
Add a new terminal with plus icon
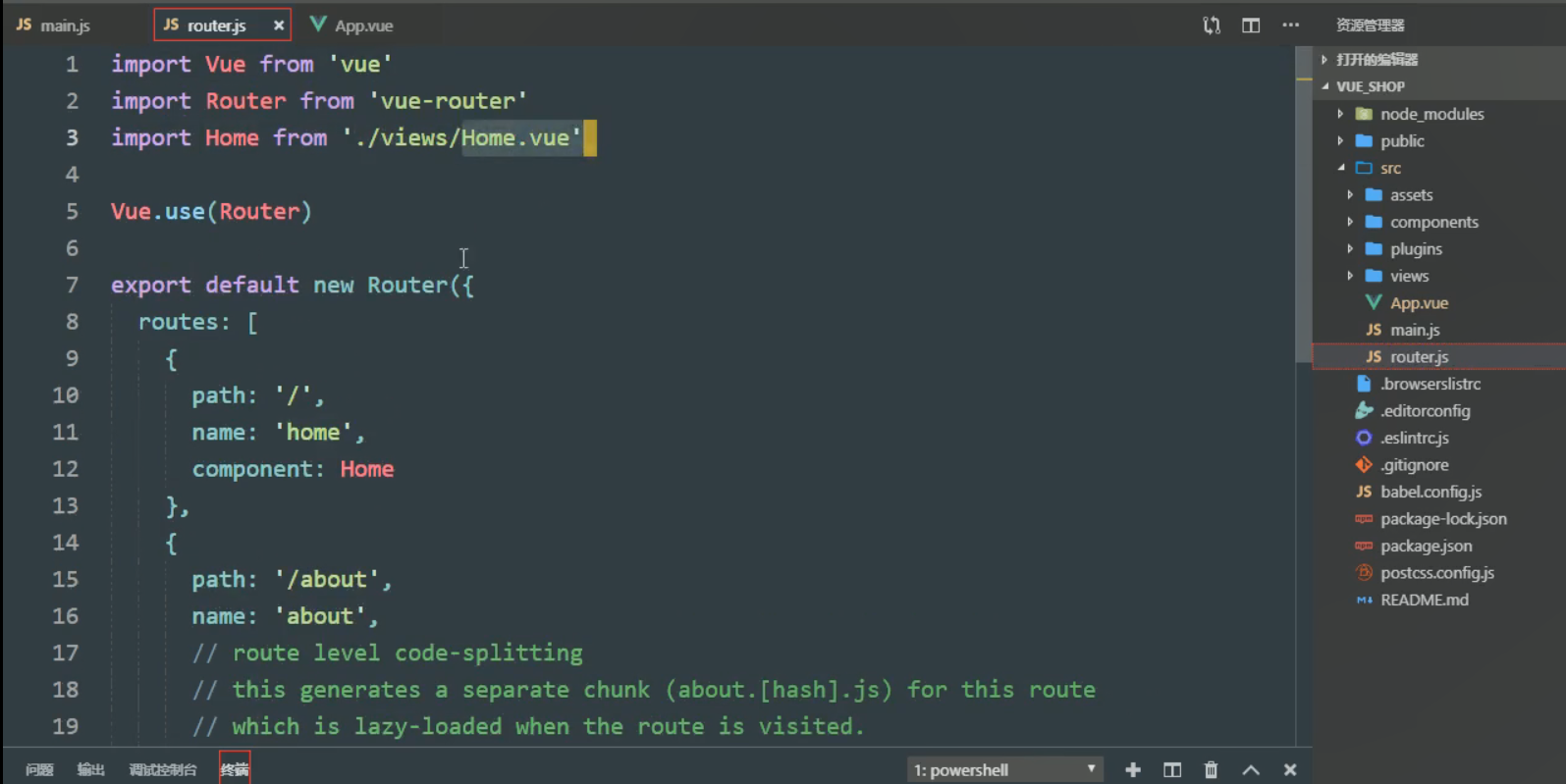coord(1133,770)
